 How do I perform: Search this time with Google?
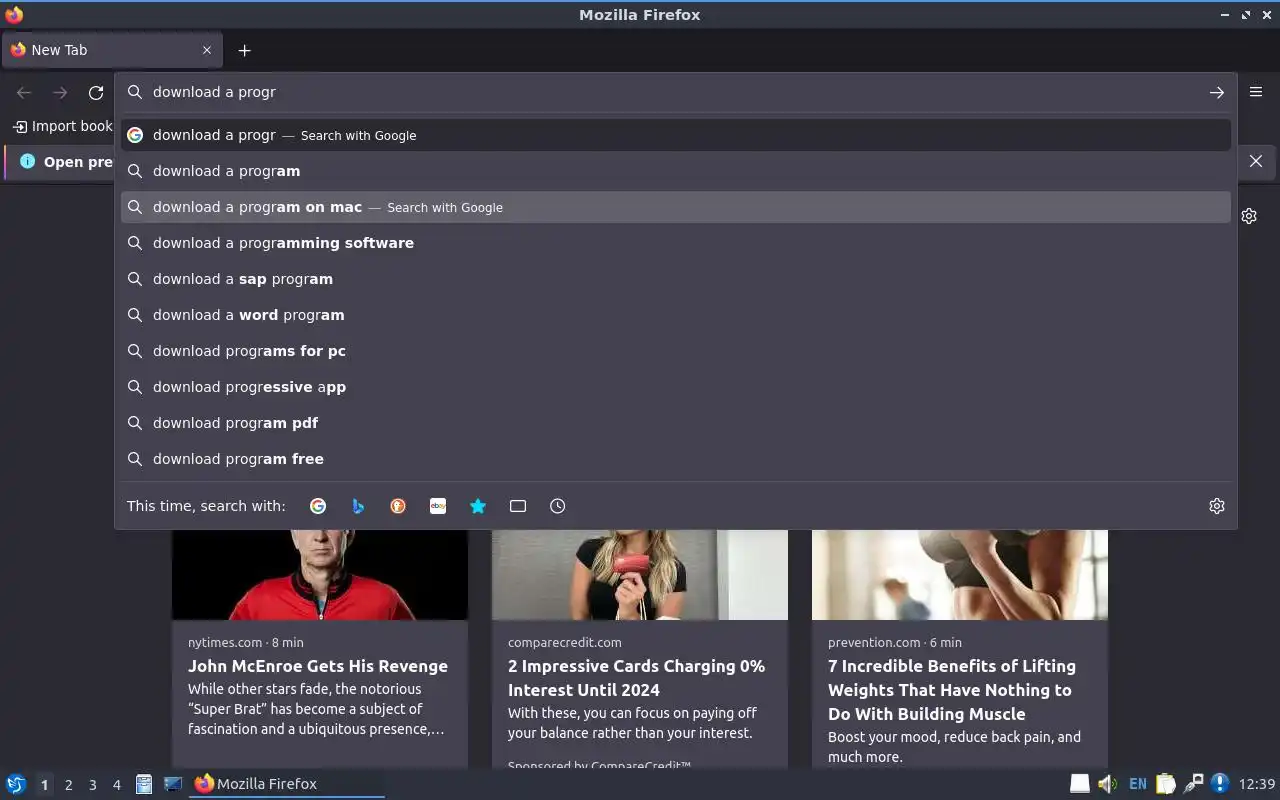click(318, 506)
